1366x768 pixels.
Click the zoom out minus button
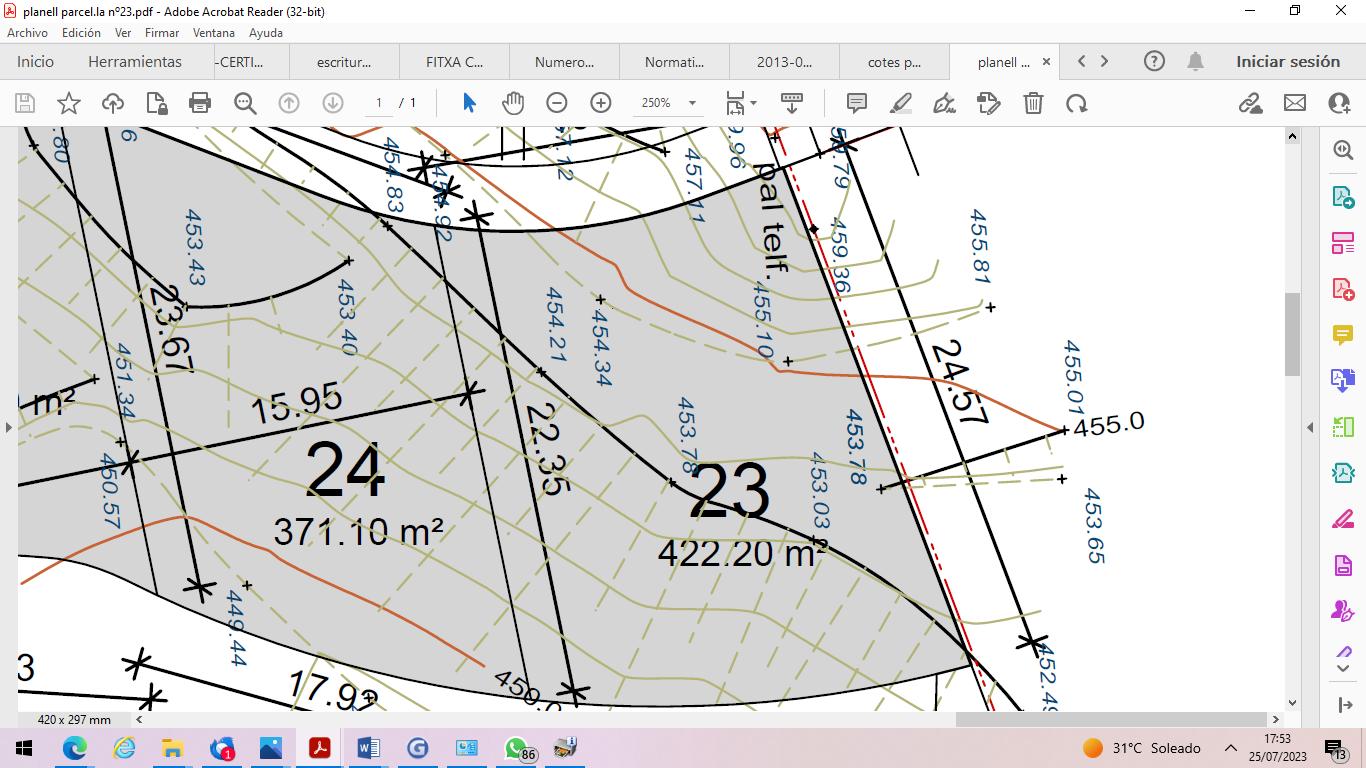point(557,103)
